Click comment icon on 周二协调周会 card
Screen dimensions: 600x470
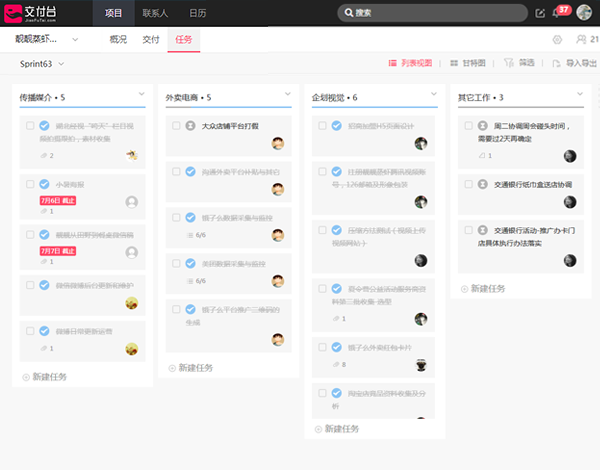pyautogui.click(x=482, y=155)
